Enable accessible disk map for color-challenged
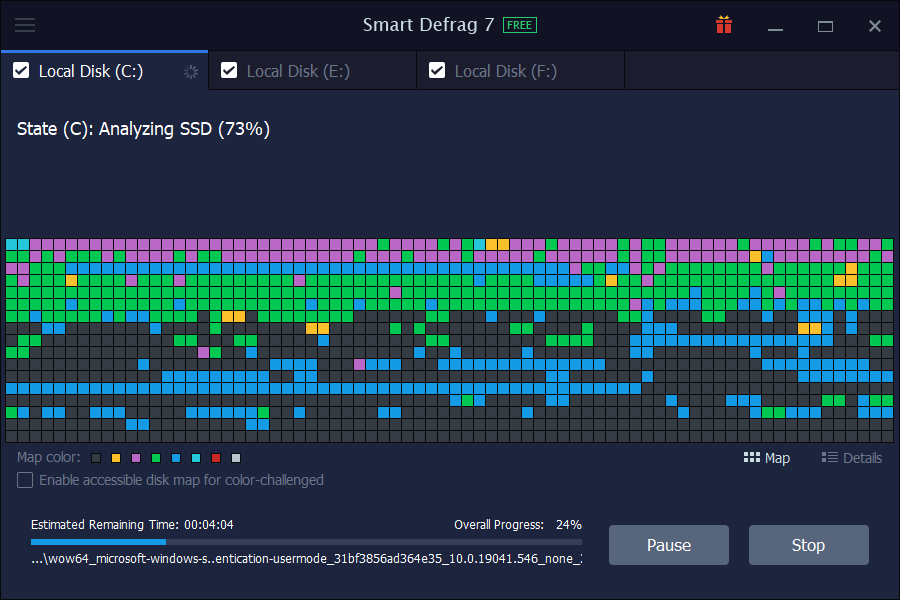Image resolution: width=900 pixels, height=600 pixels. [24, 480]
